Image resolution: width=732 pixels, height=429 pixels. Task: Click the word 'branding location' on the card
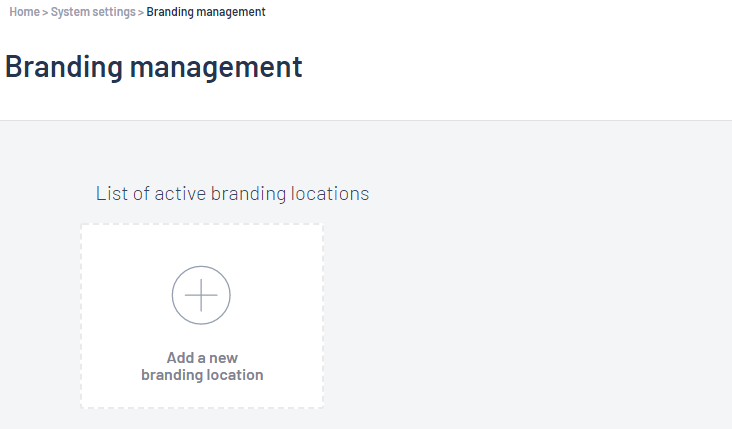point(202,375)
